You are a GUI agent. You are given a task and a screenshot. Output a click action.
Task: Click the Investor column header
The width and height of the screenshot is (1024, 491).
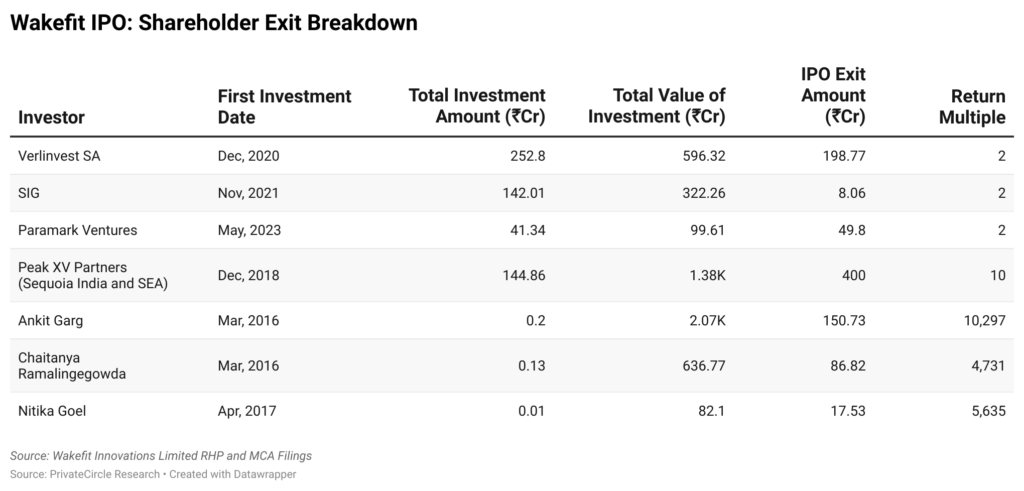(52, 117)
